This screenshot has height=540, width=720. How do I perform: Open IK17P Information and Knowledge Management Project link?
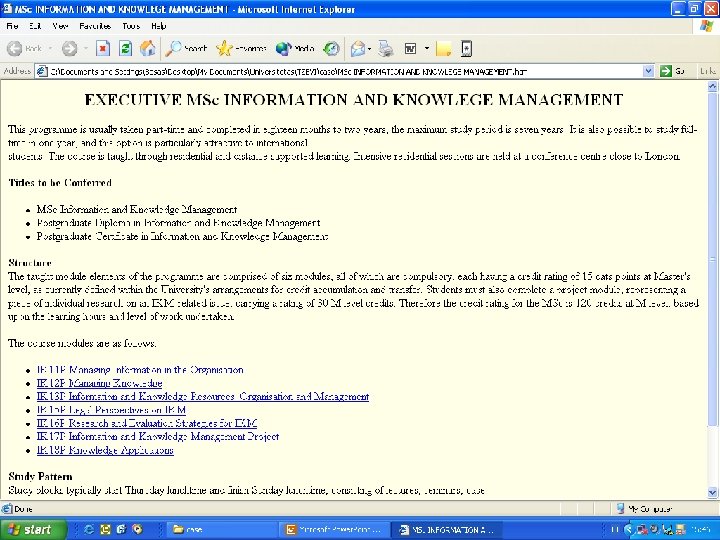coord(158,436)
